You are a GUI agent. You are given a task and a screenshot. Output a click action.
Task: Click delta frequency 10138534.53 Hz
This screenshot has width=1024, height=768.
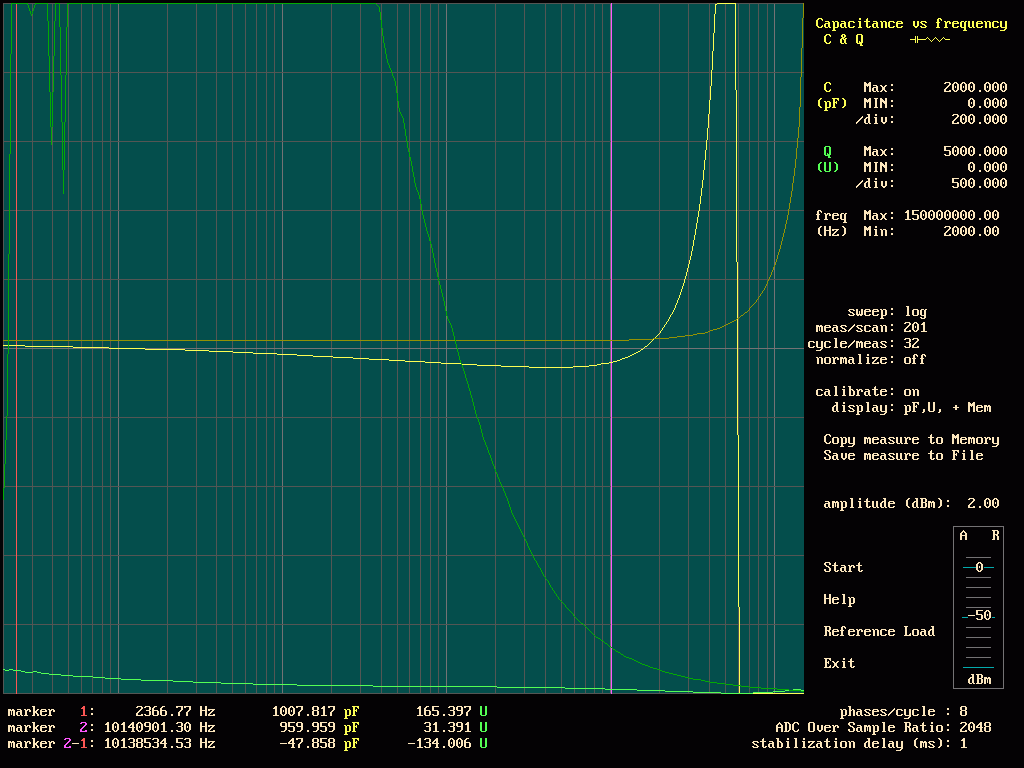pos(159,743)
